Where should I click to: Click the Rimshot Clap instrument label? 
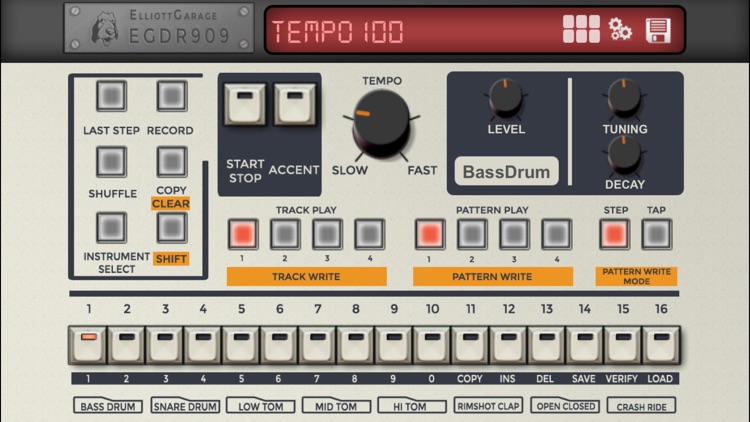click(488, 406)
